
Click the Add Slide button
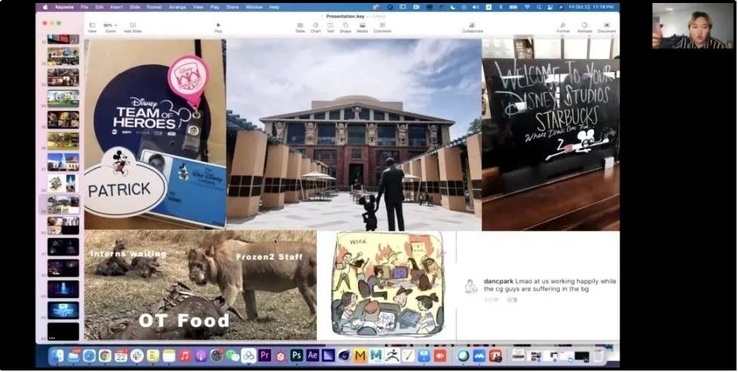(x=133, y=27)
